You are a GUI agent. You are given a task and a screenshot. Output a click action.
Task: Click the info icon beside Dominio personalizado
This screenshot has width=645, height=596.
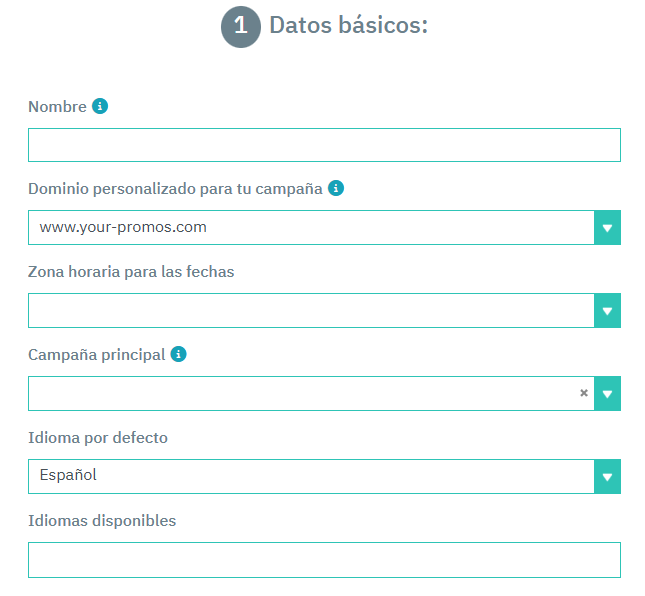[x=336, y=188]
